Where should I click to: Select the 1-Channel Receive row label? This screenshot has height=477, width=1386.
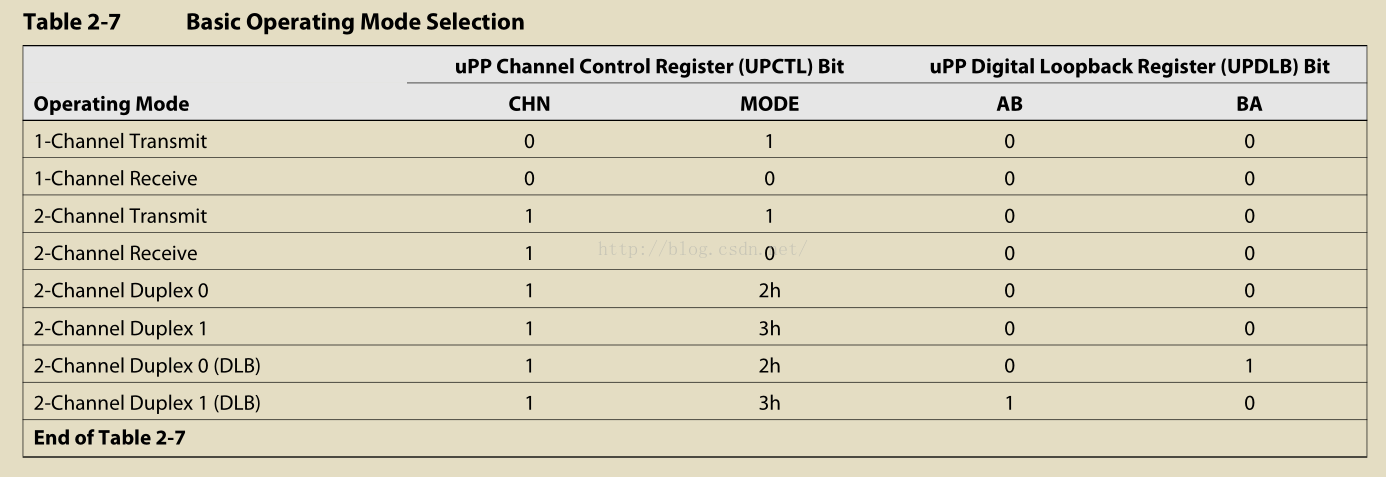point(115,179)
